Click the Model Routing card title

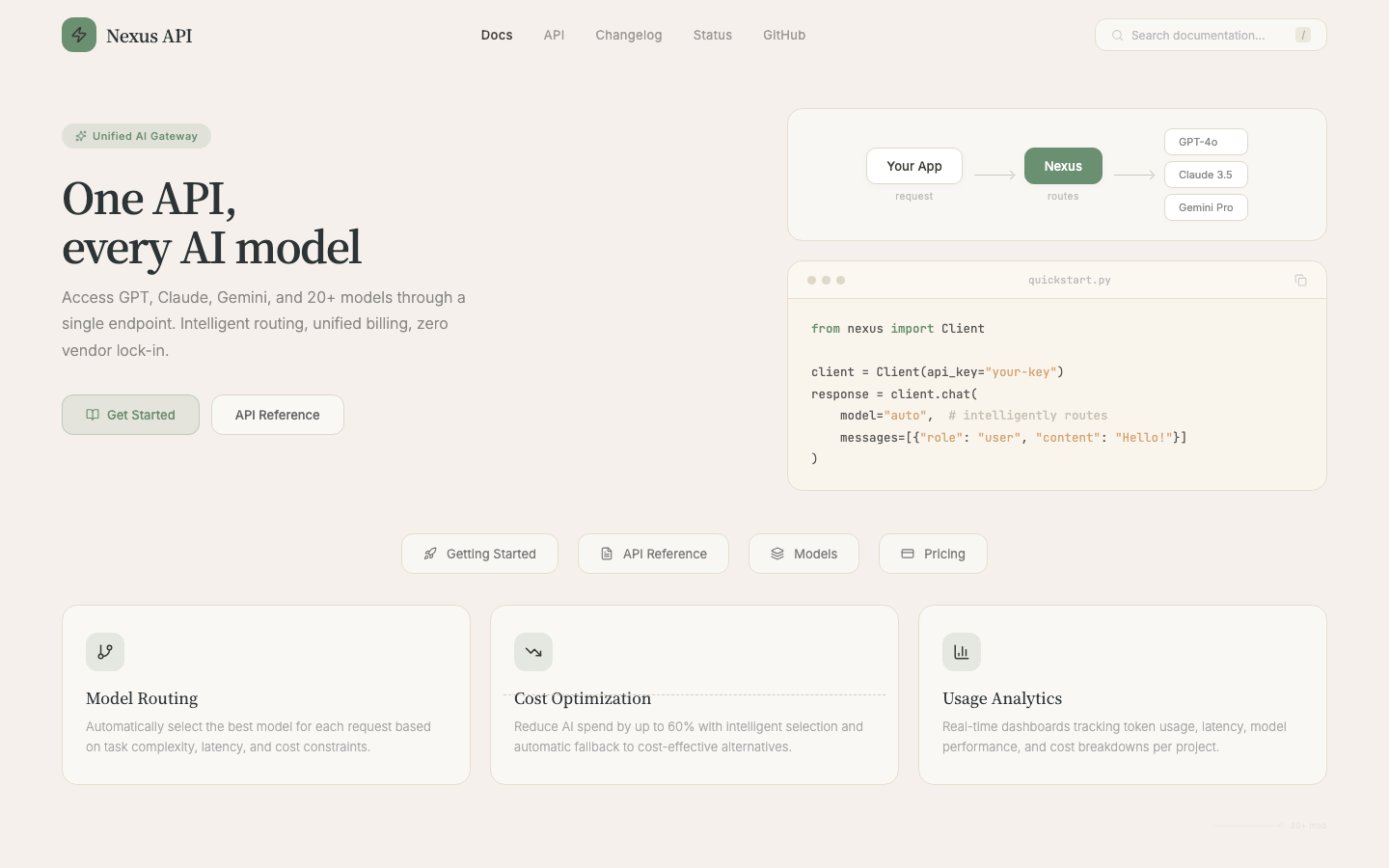click(142, 698)
